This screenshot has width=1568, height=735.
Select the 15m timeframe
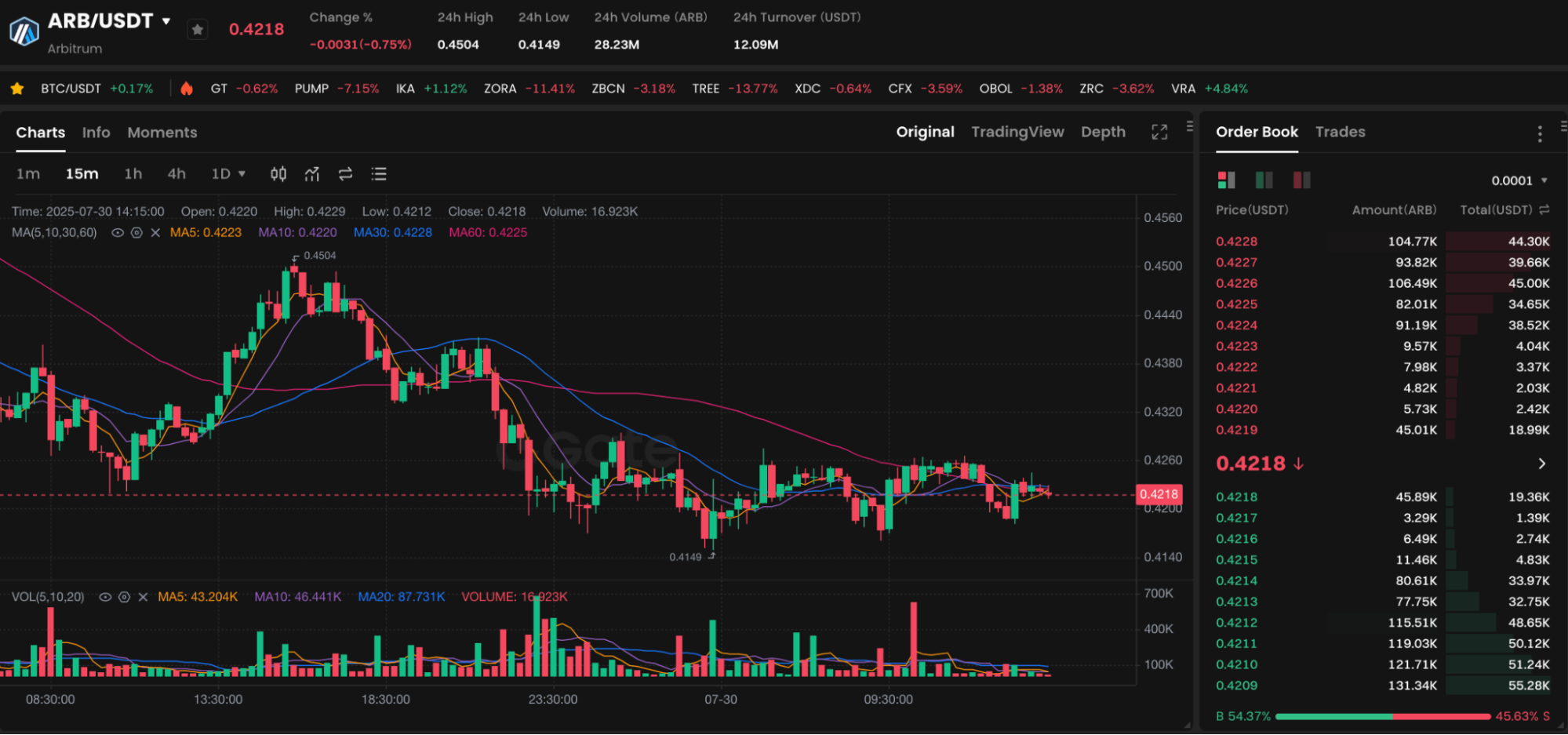82,174
